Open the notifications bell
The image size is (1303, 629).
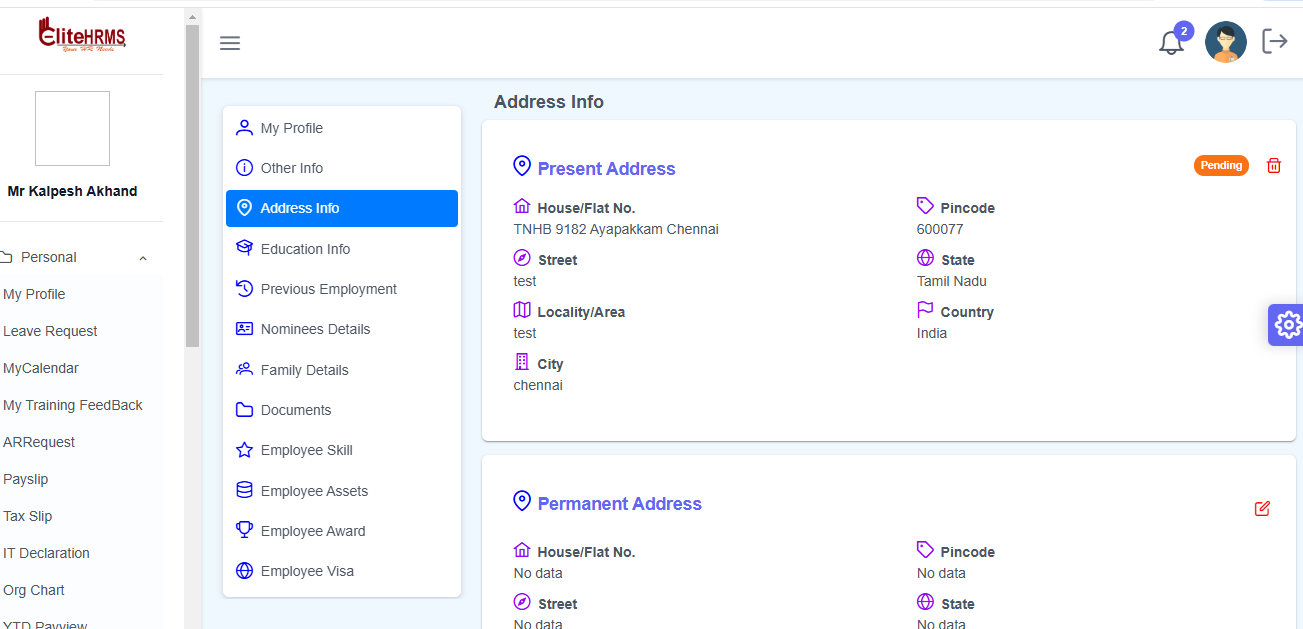(x=1171, y=43)
